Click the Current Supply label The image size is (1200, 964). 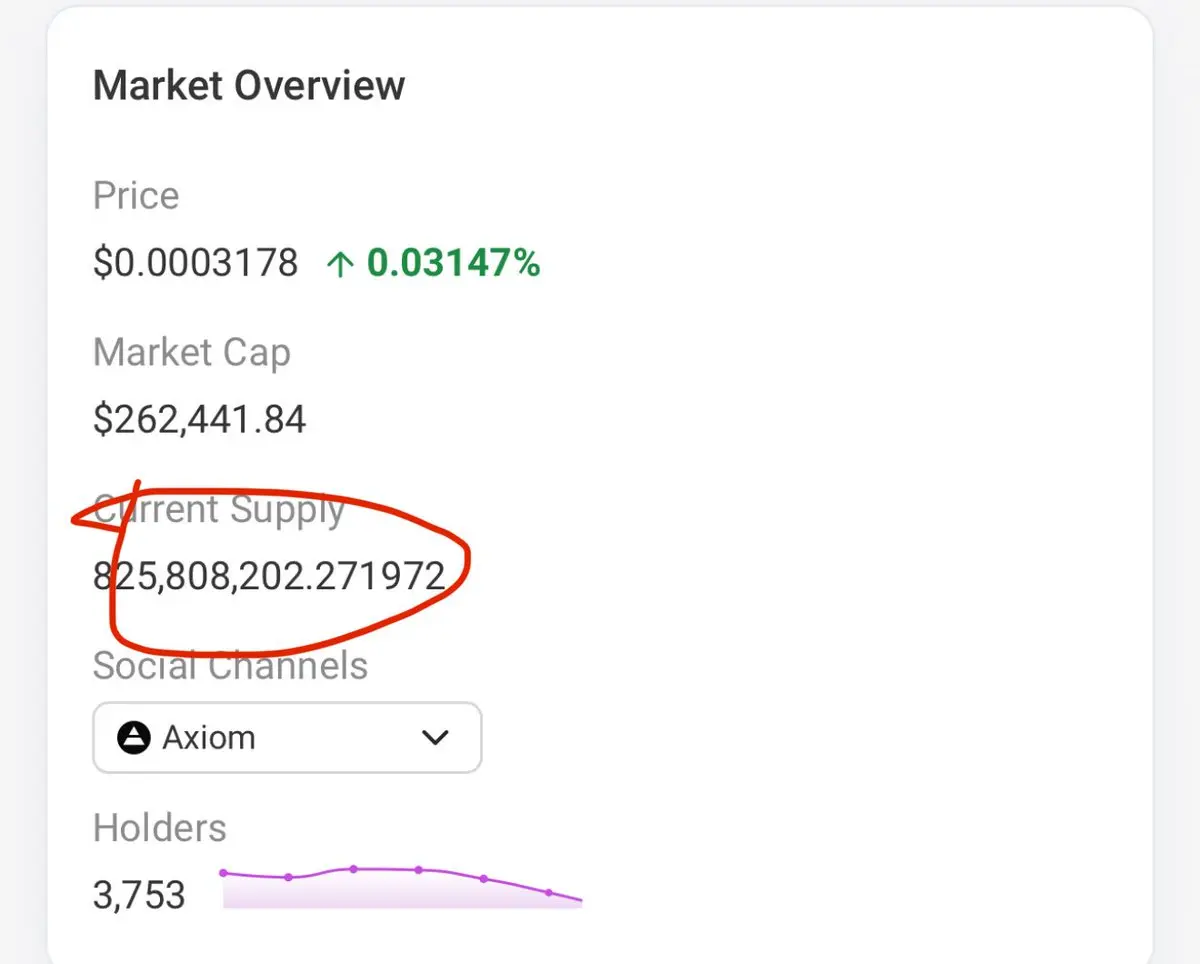pos(219,509)
